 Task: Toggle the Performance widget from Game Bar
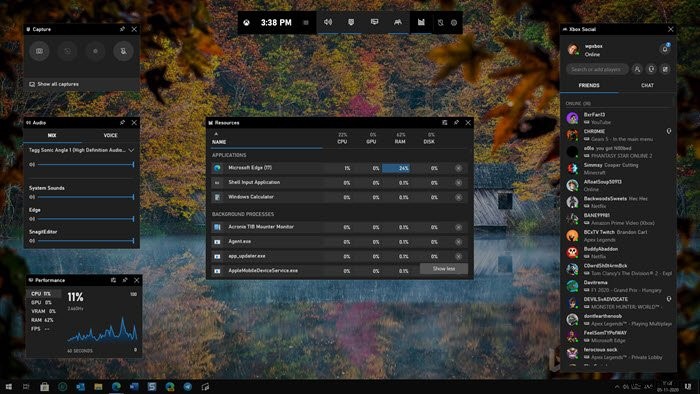pyautogui.click(x=375, y=22)
